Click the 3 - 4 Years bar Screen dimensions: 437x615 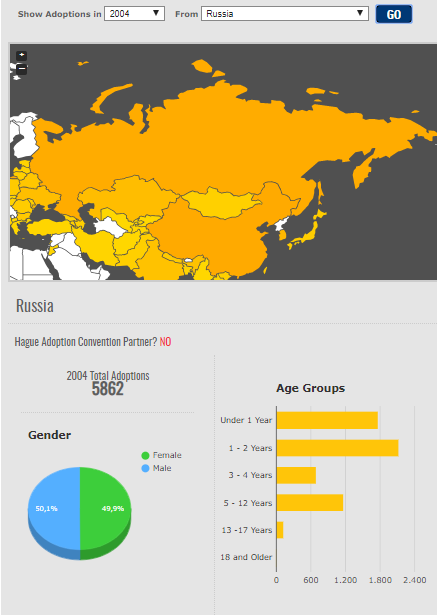[296, 475]
